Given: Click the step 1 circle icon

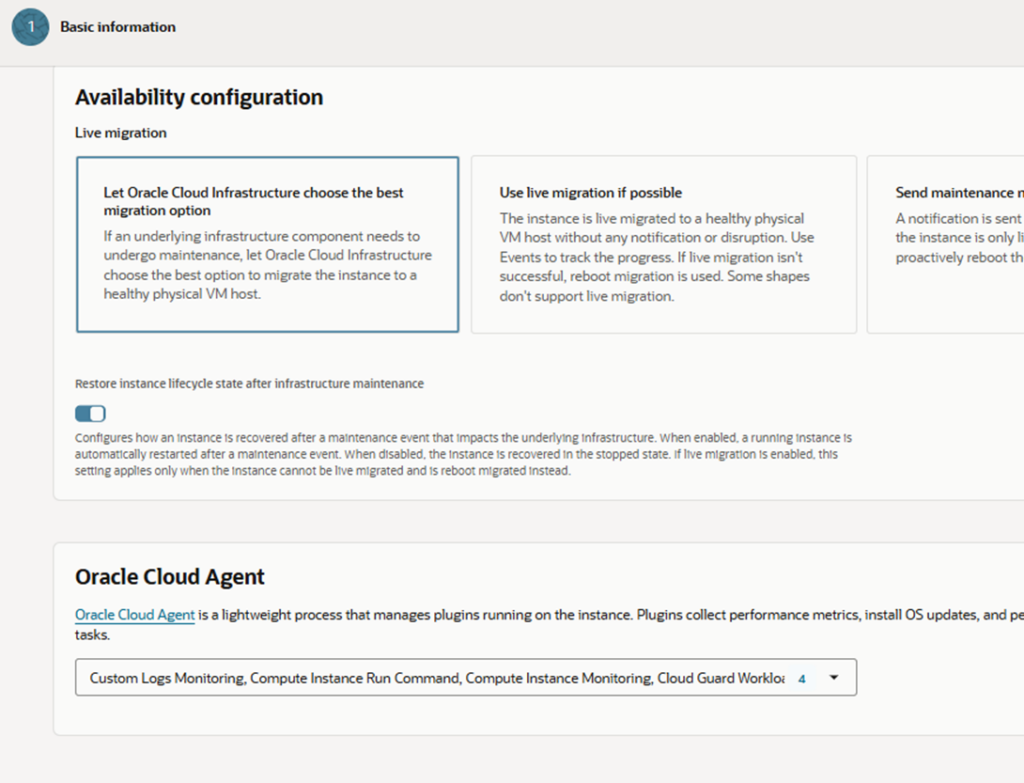Looking at the screenshot, I should pyautogui.click(x=30, y=27).
